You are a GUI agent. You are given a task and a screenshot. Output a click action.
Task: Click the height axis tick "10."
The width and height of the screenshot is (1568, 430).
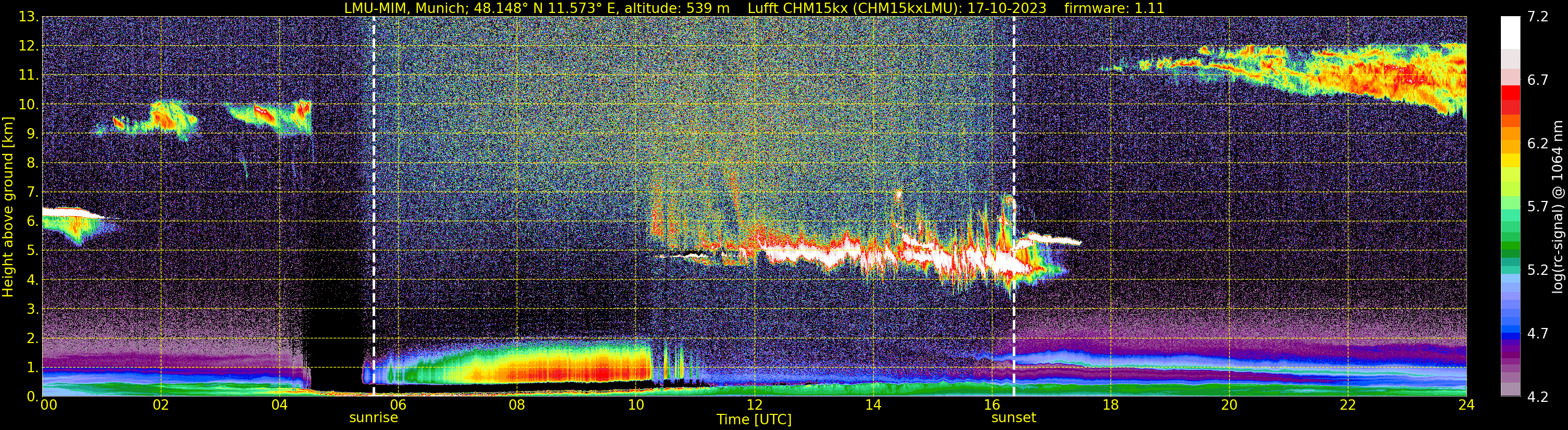click(28, 105)
